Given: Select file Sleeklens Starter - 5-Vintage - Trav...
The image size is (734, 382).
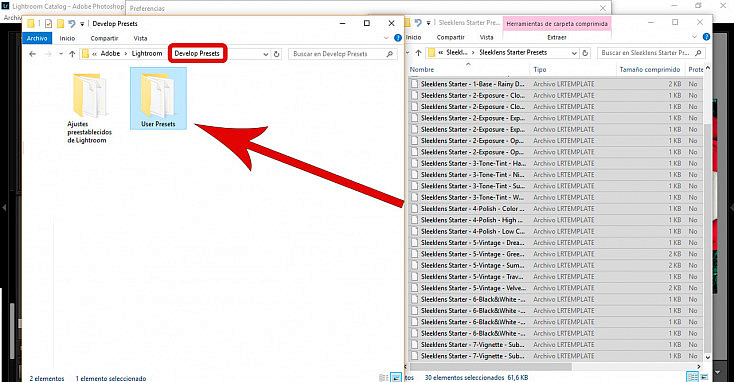Looking at the screenshot, I should (x=473, y=277).
